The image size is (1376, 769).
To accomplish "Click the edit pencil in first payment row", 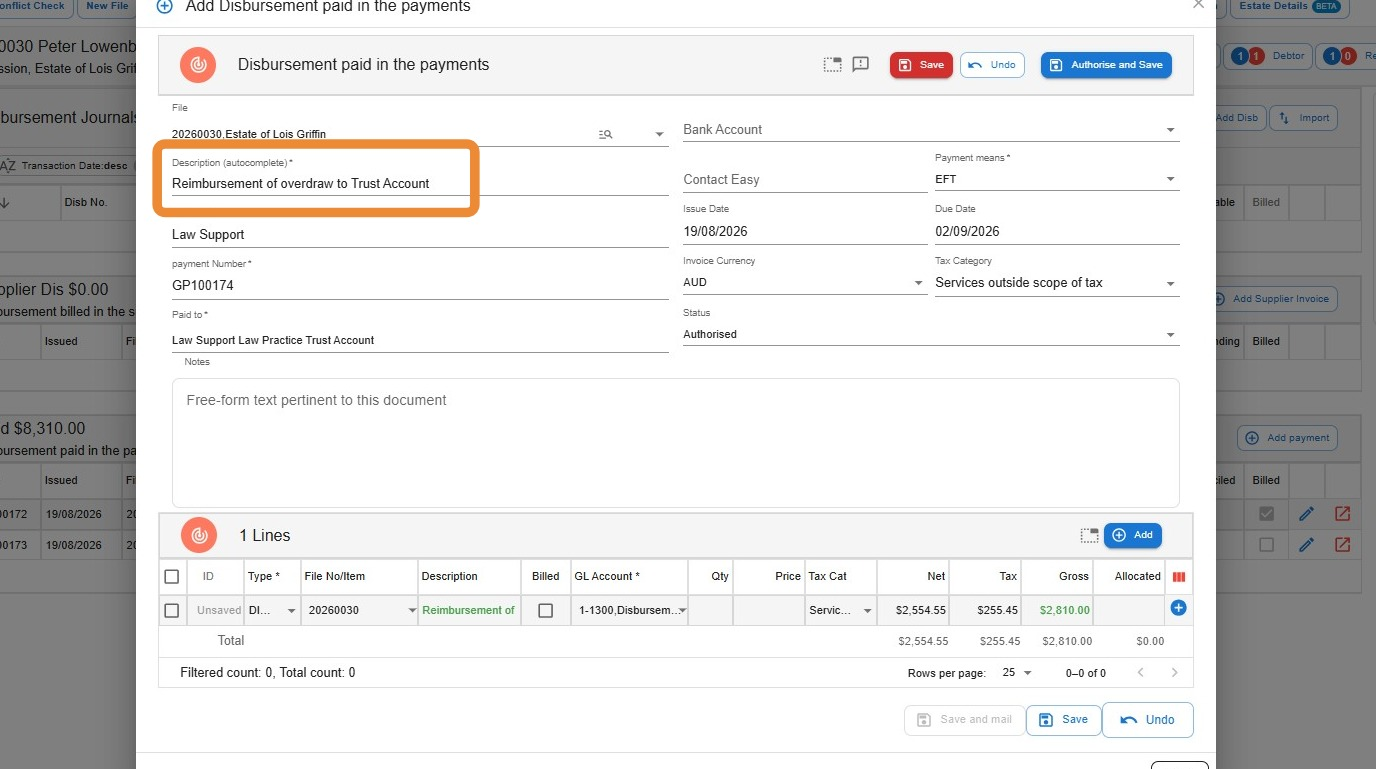I will [x=1306, y=514].
